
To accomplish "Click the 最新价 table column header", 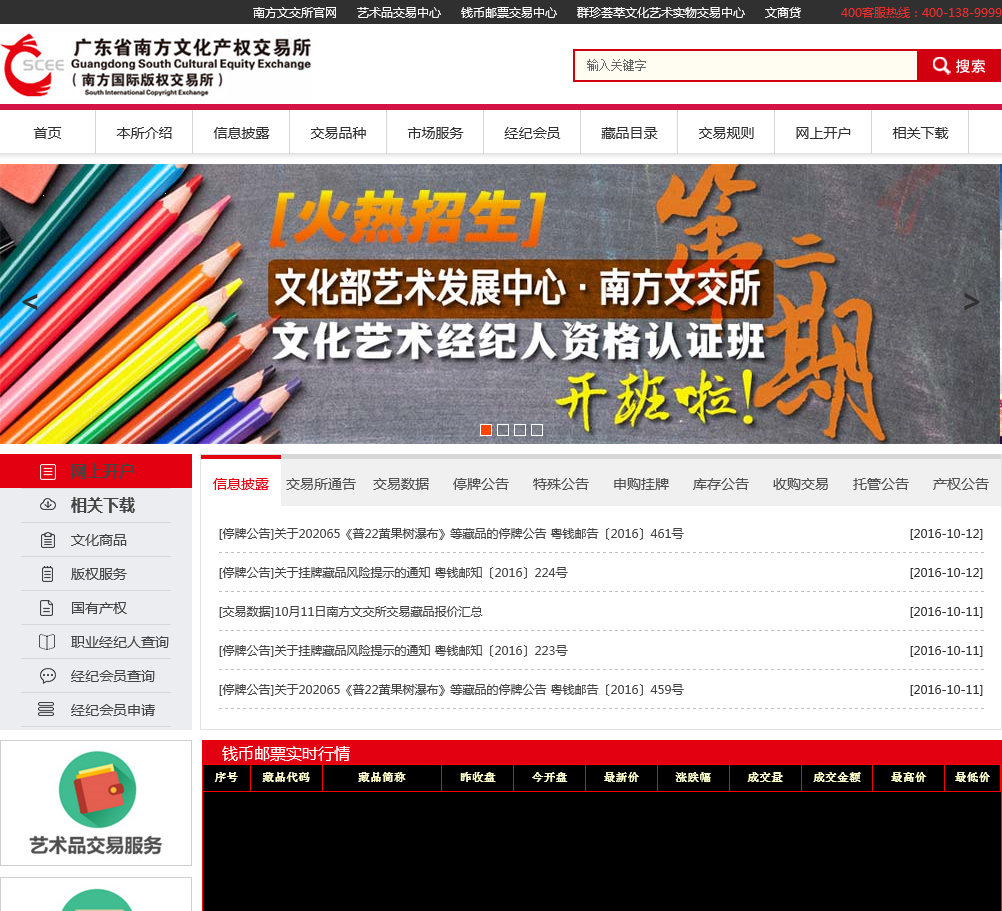I will (621, 777).
